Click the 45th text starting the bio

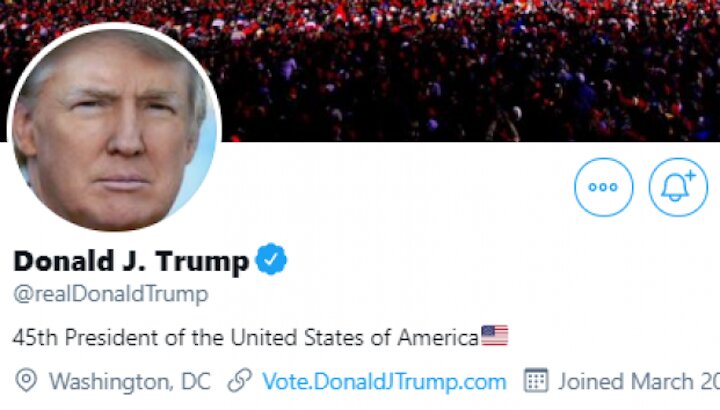35,337
